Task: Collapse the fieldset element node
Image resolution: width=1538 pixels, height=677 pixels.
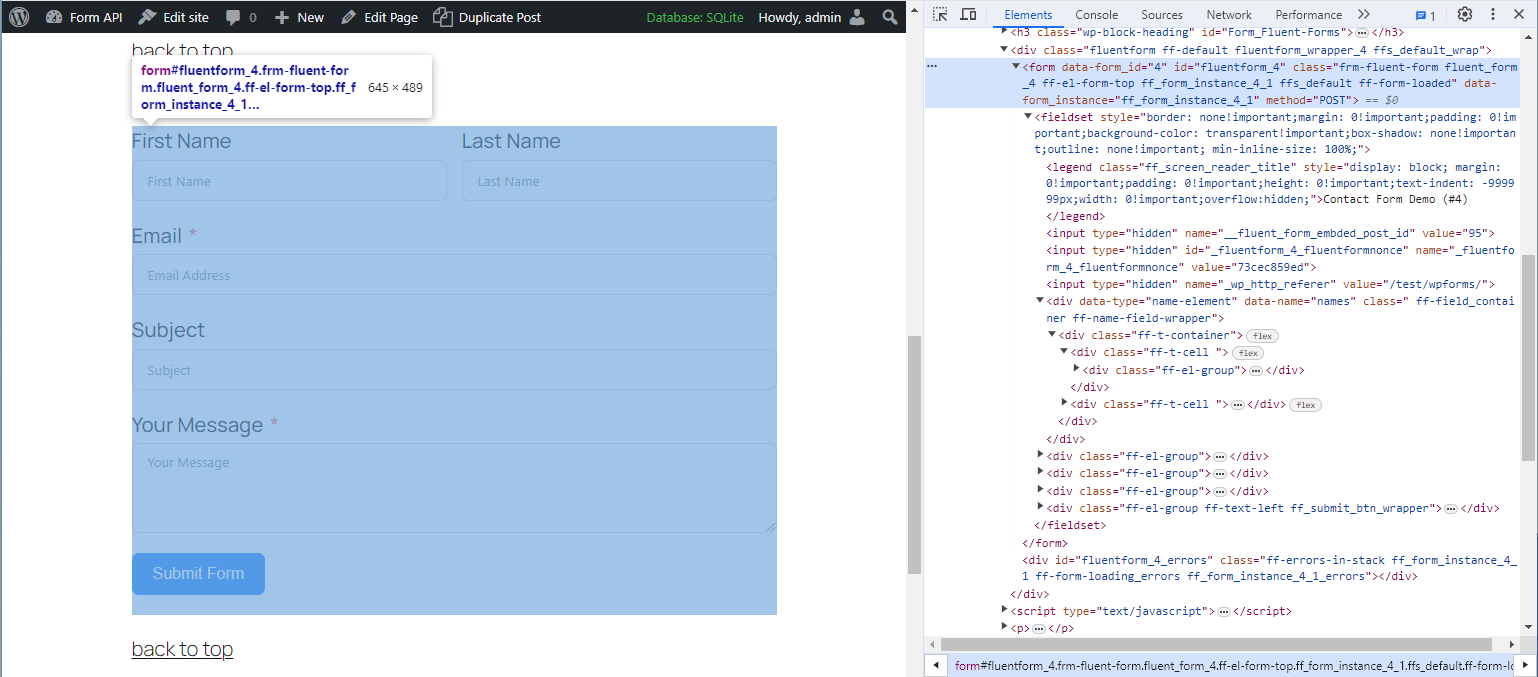Action: tap(1028, 117)
